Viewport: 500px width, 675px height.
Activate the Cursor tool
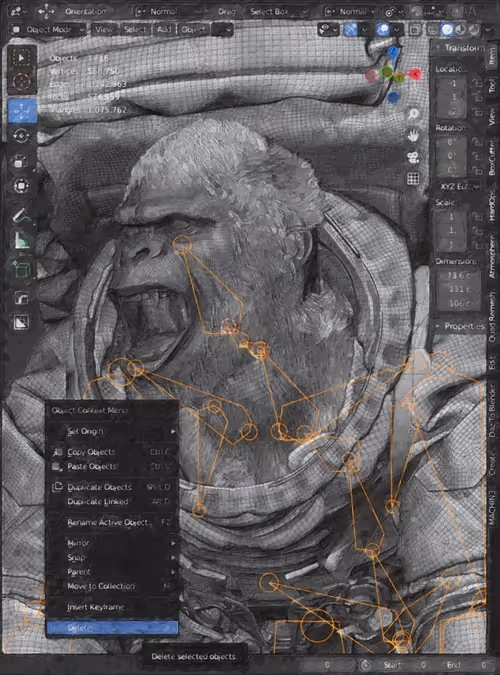pos(21,81)
